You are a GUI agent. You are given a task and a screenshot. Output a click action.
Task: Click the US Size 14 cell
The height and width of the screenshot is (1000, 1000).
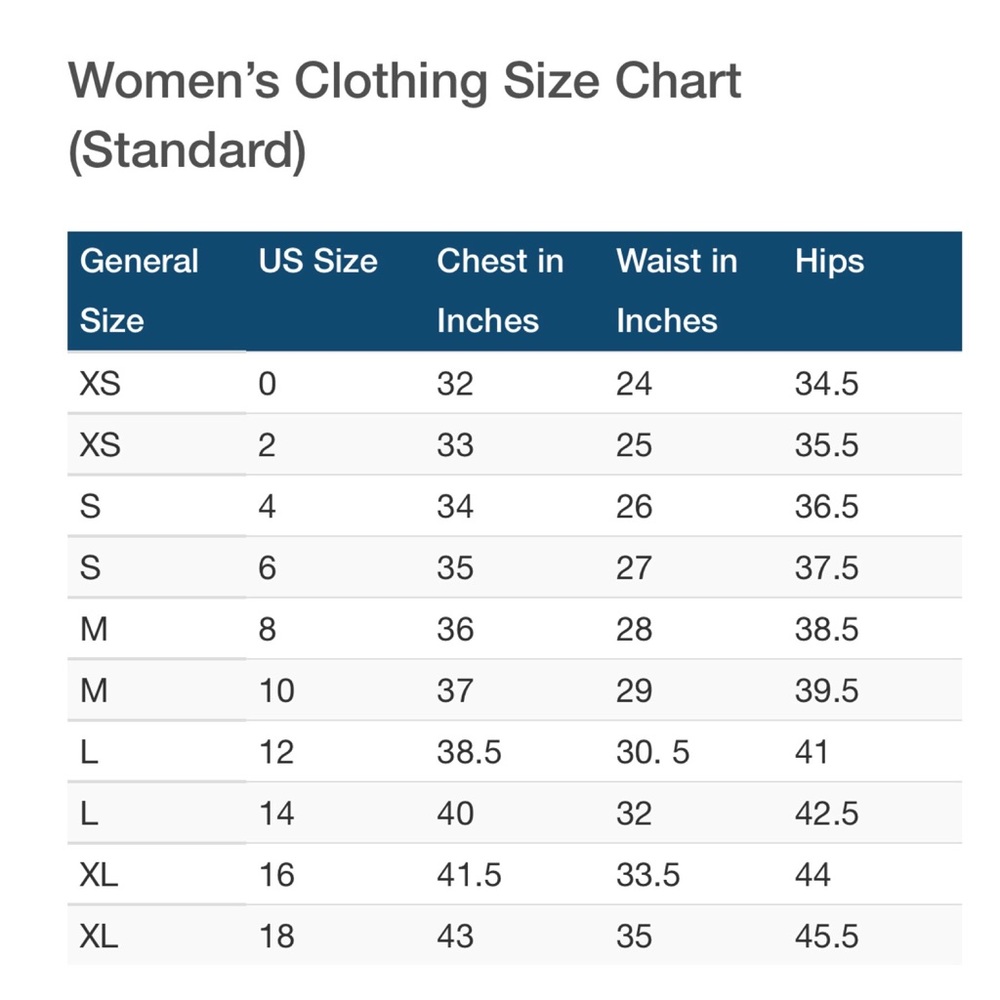click(x=276, y=814)
